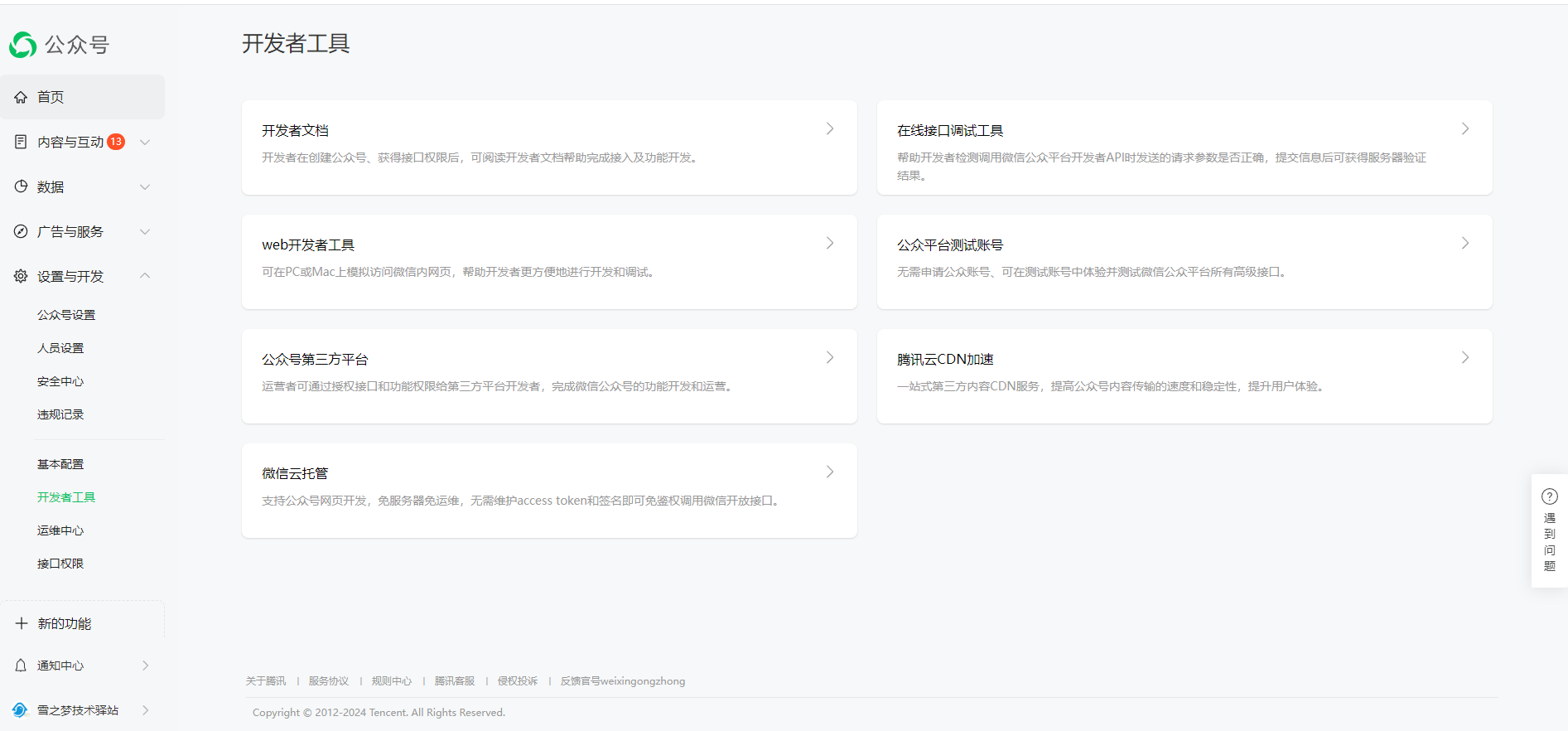1568x731 pixels.
Task: Collapse the 设置与开发 chevron
Action: tap(145, 276)
